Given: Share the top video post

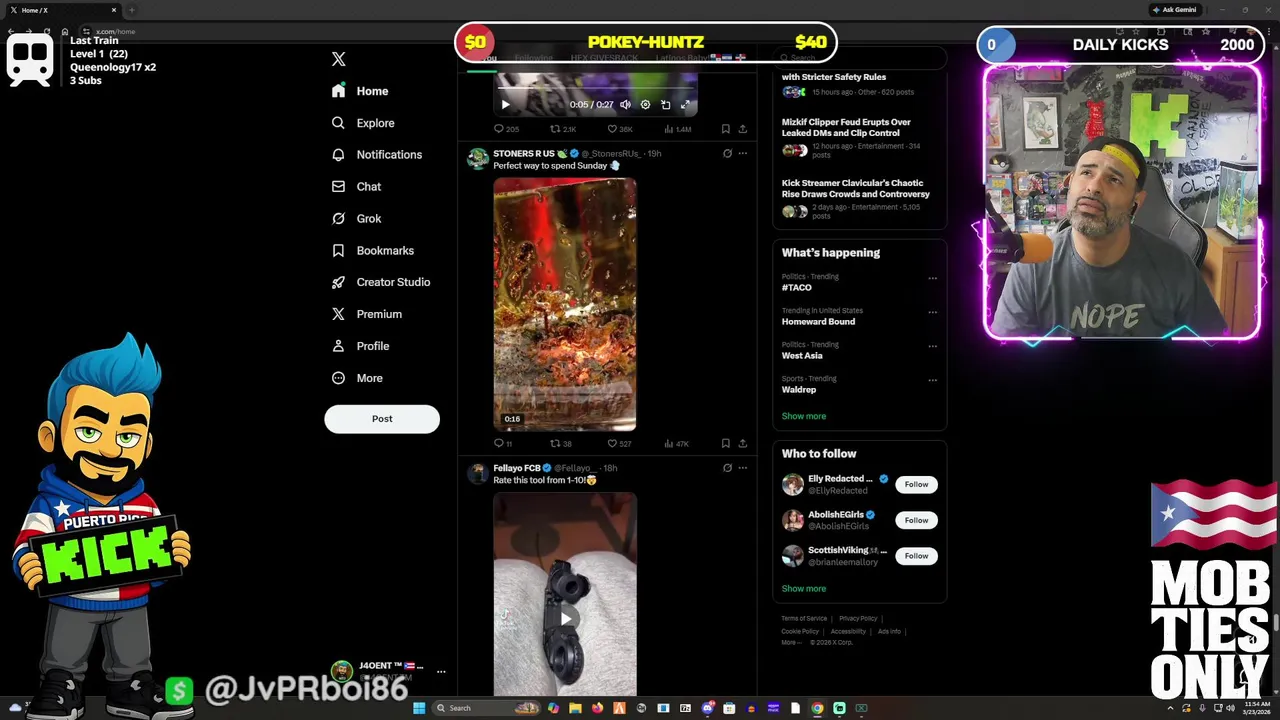Looking at the screenshot, I should click(742, 129).
